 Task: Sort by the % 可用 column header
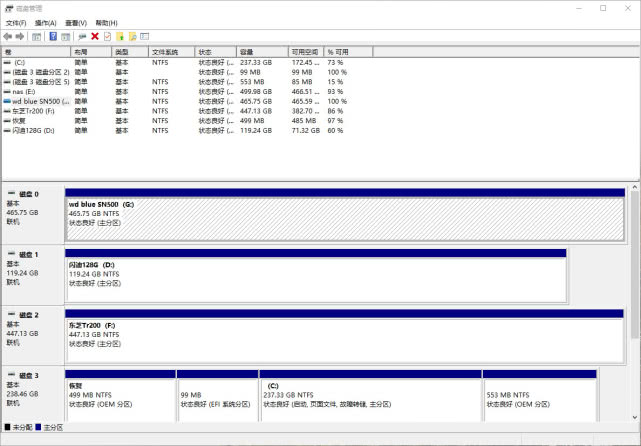tap(348, 52)
